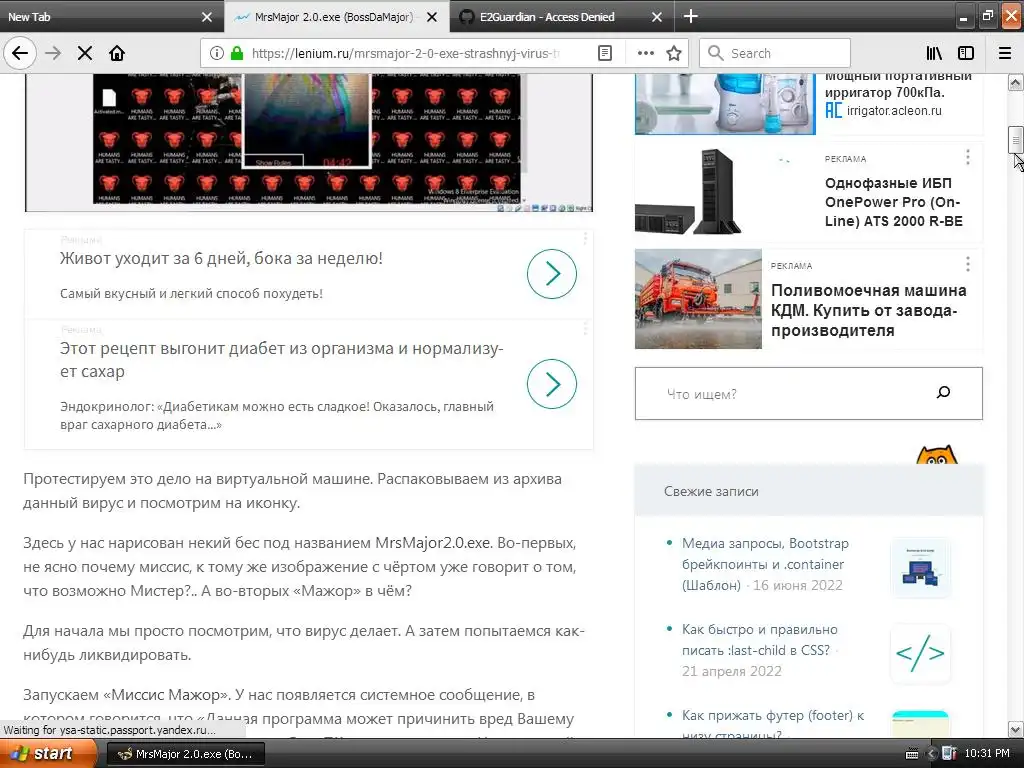This screenshot has height=768, width=1024.
Task: Click the vertical scrollbar thumb
Action: click(x=1016, y=140)
